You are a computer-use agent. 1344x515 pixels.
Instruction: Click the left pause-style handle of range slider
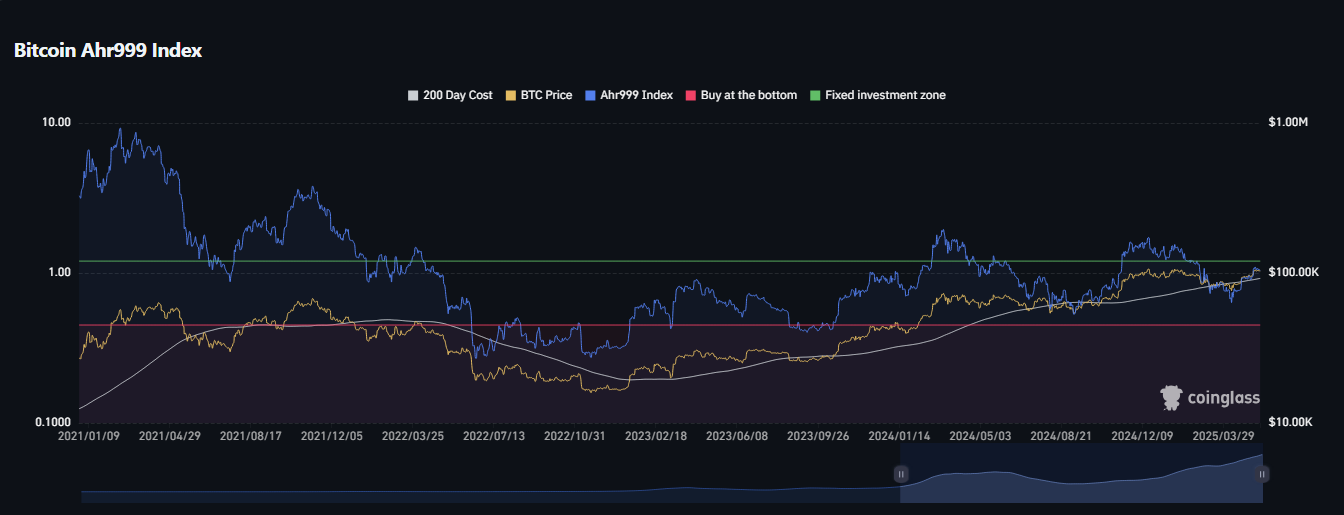(901, 474)
